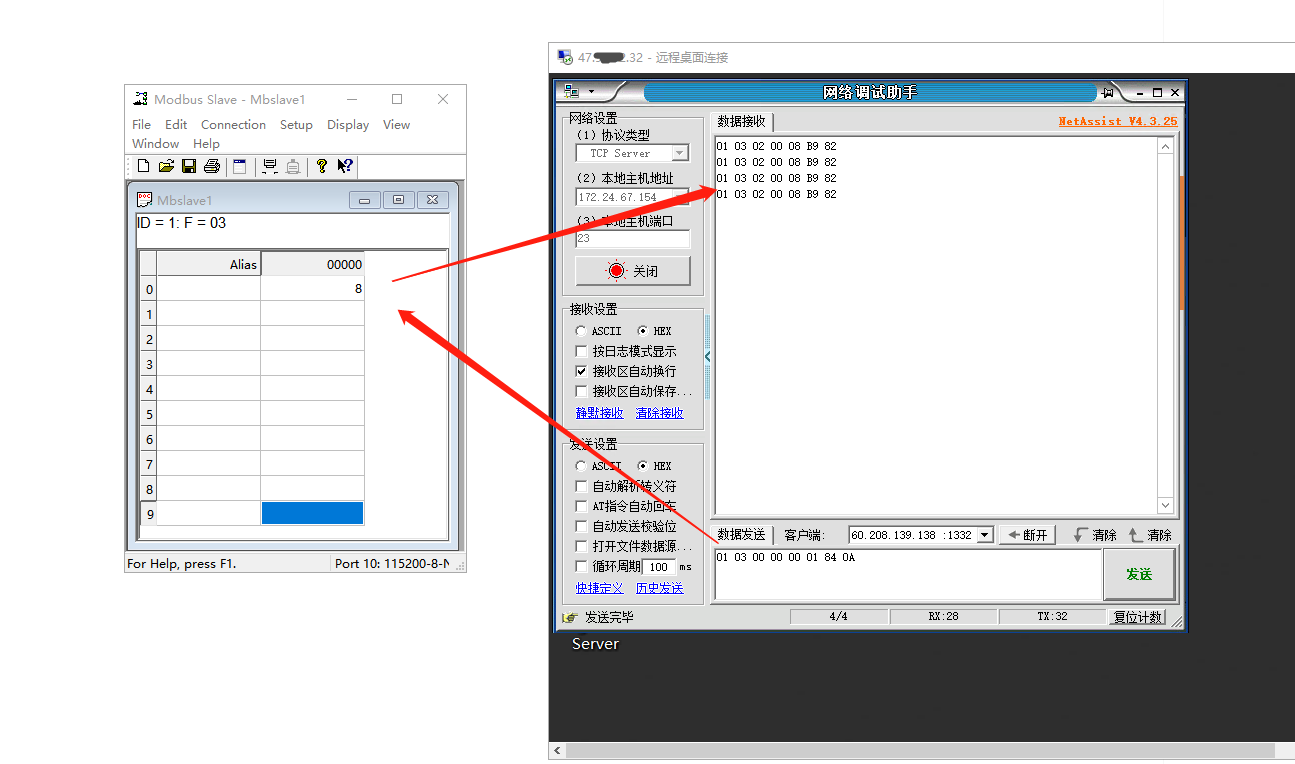This screenshot has width=1295, height=764.
Task: Open the 协议类型 TCP Server dropdown
Action: pos(680,153)
